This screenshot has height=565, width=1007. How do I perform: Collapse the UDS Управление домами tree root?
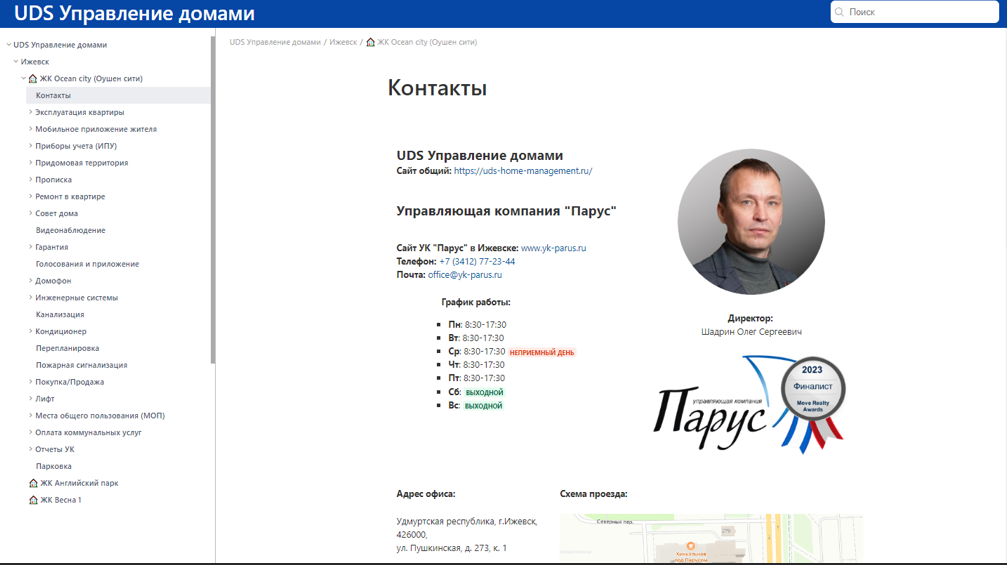coord(9,45)
